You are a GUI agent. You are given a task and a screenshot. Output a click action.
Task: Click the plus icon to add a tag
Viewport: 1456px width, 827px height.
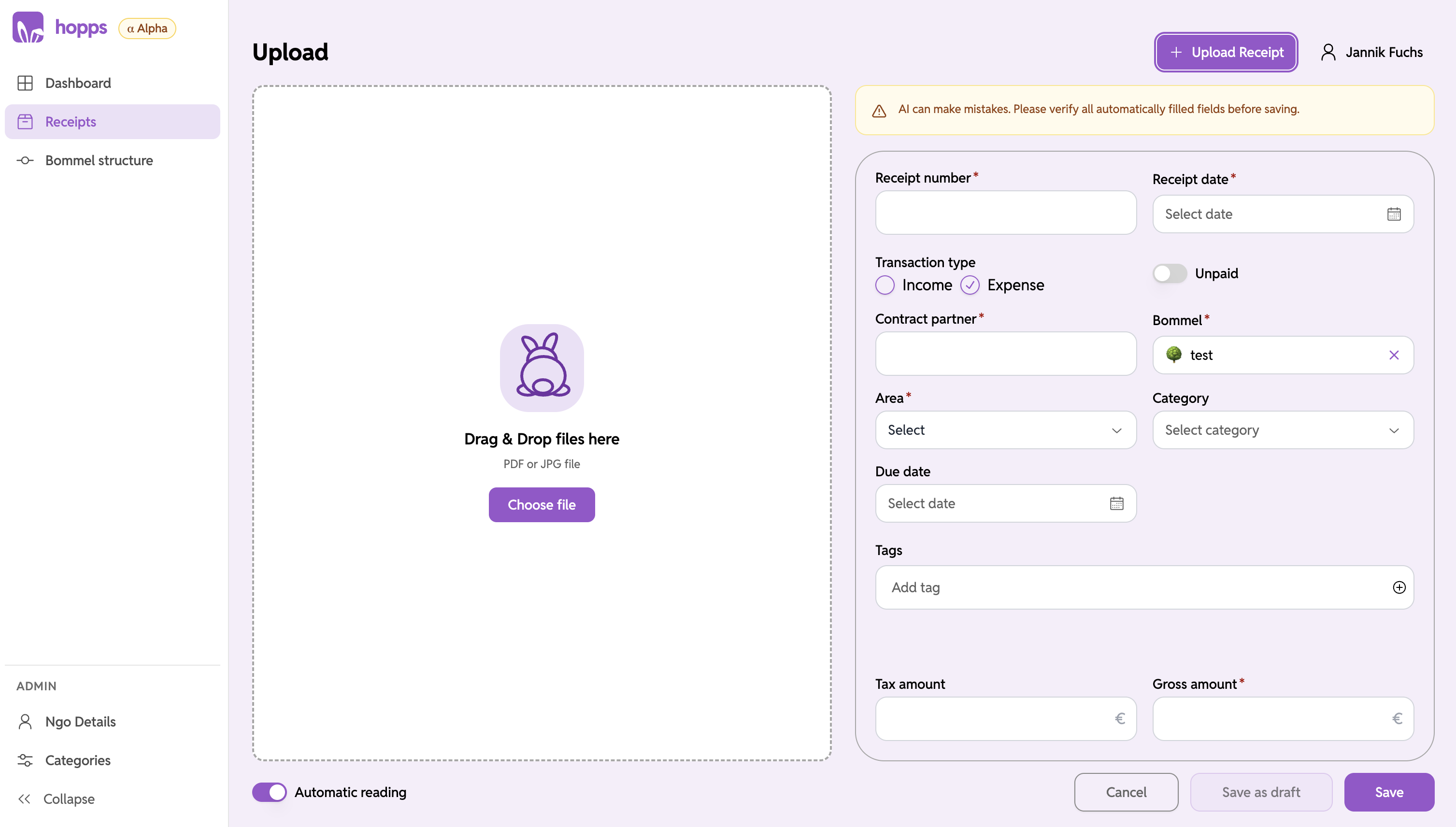click(1399, 587)
